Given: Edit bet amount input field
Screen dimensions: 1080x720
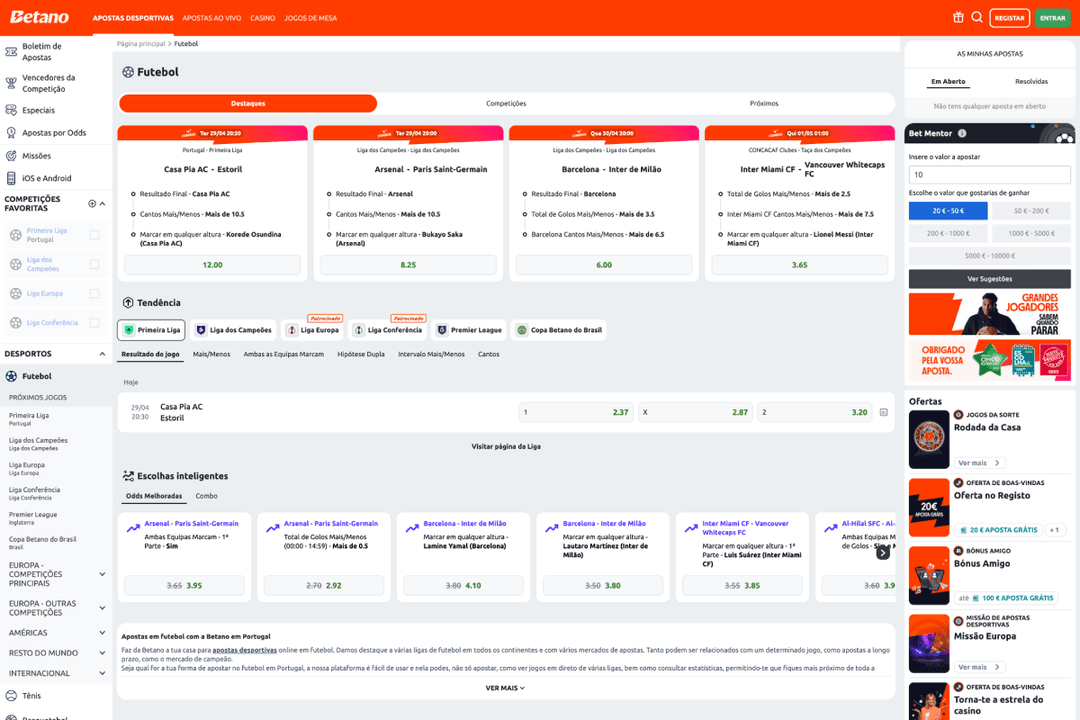Looking at the screenshot, I should pos(990,174).
